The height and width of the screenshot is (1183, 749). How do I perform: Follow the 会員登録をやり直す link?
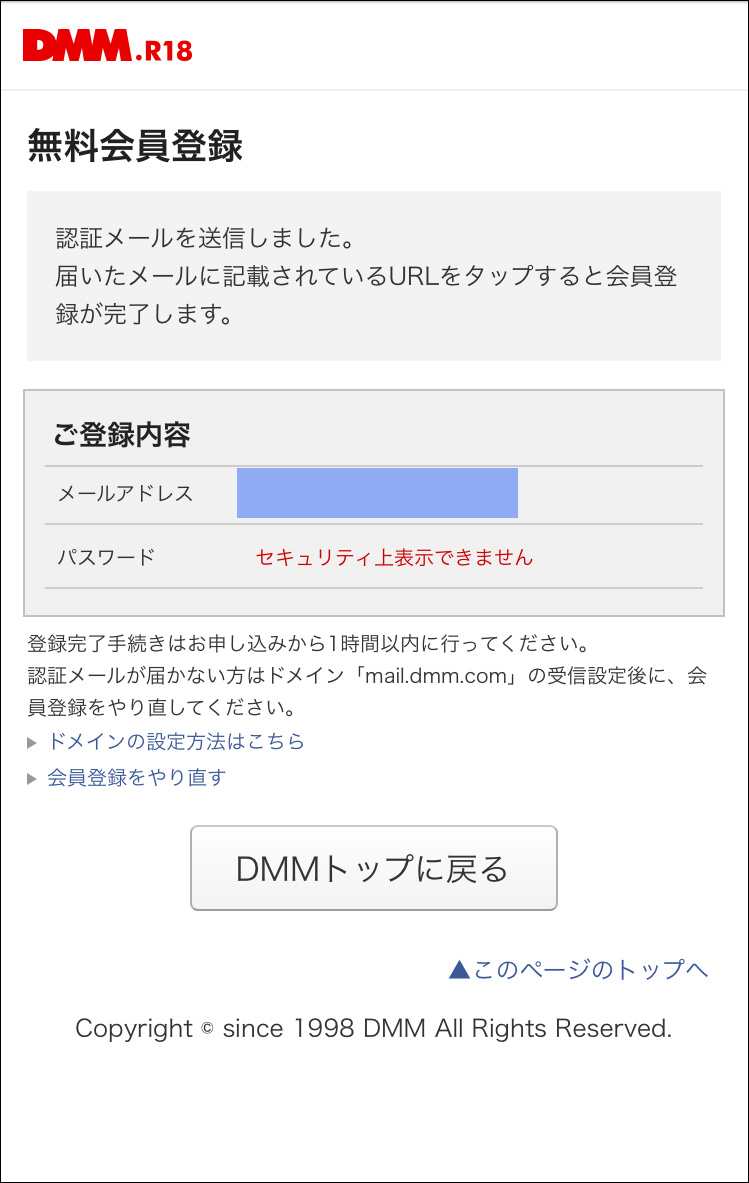pos(137,777)
